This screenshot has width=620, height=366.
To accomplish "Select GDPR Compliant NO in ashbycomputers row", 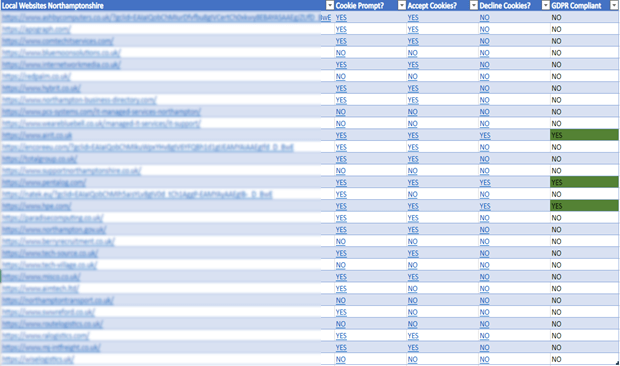I will (x=556, y=17).
